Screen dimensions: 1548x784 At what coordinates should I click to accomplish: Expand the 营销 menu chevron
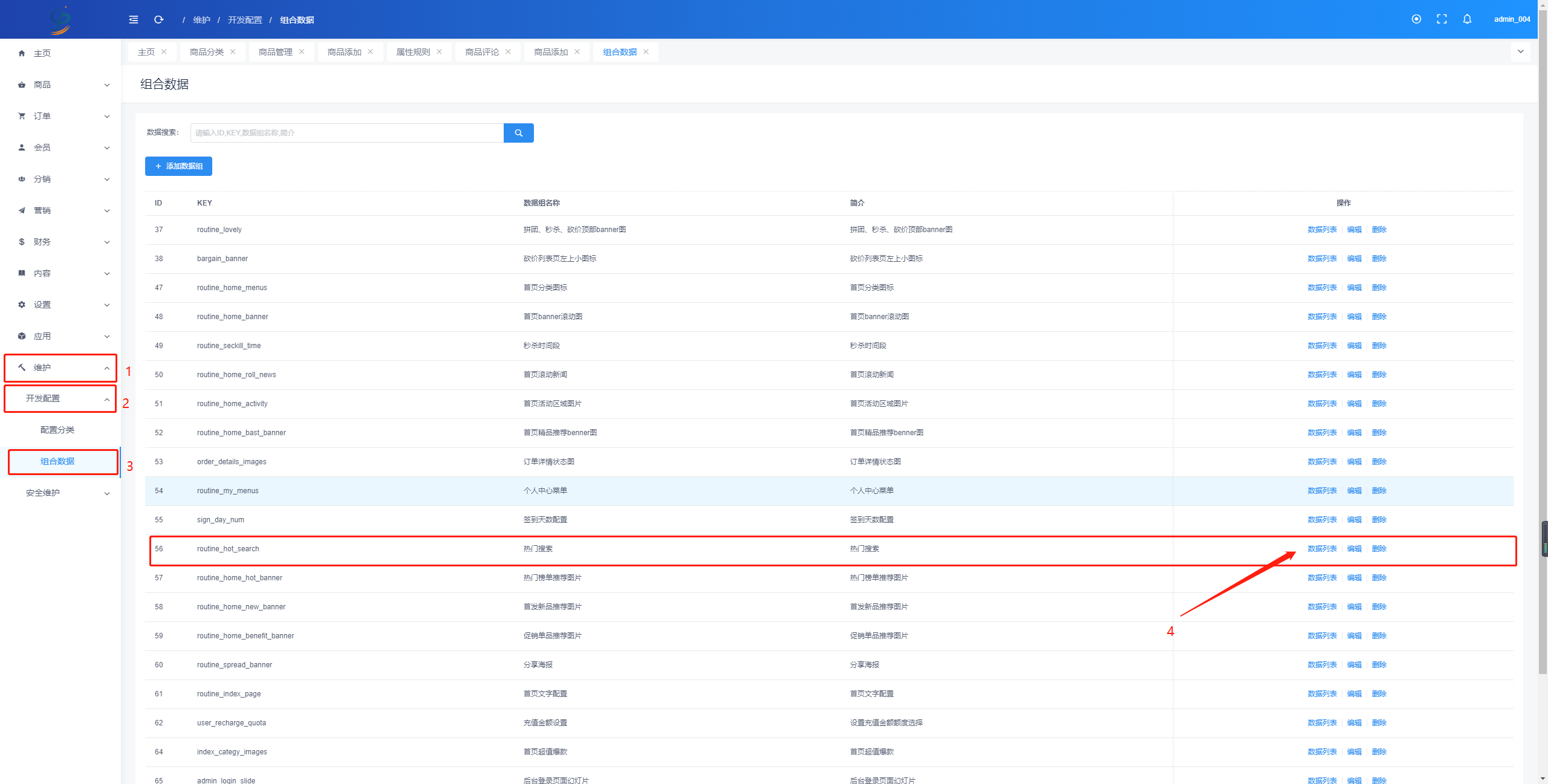pos(107,211)
